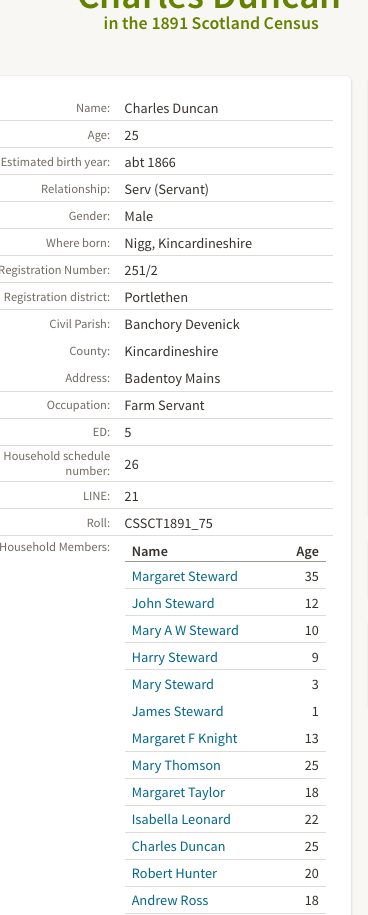The width and height of the screenshot is (368, 915).
Task: Click the Name column header
Action: [x=149, y=551]
